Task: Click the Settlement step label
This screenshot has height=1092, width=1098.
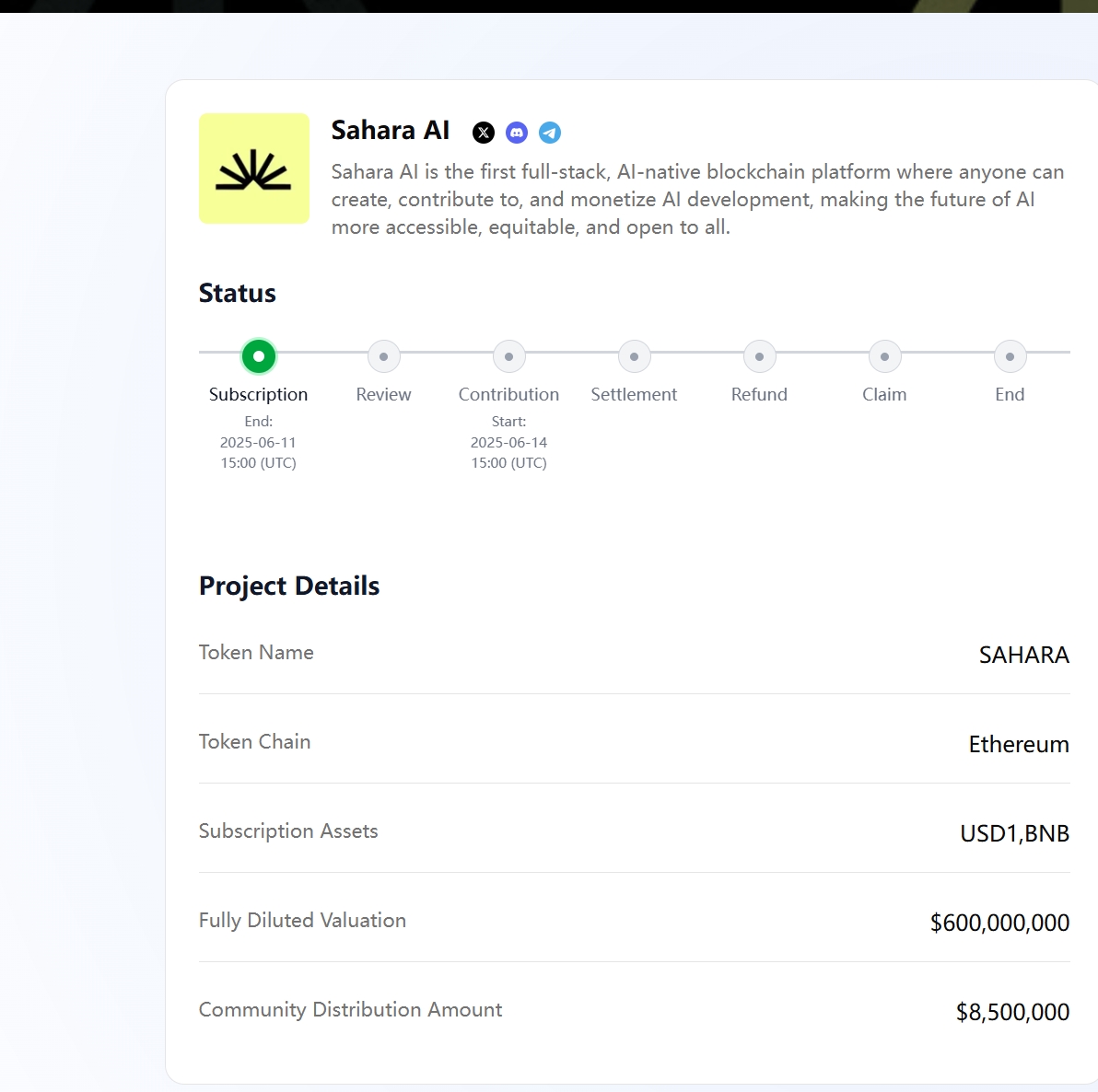Action: pos(635,395)
